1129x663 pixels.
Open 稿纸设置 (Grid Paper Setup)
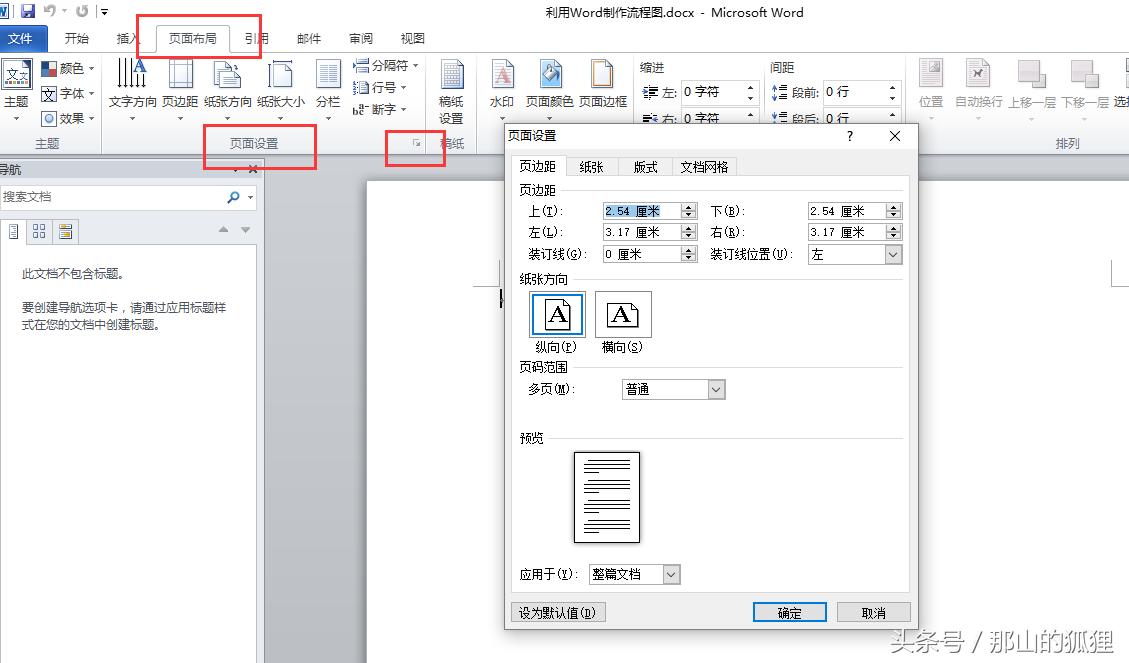[x=451, y=87]
